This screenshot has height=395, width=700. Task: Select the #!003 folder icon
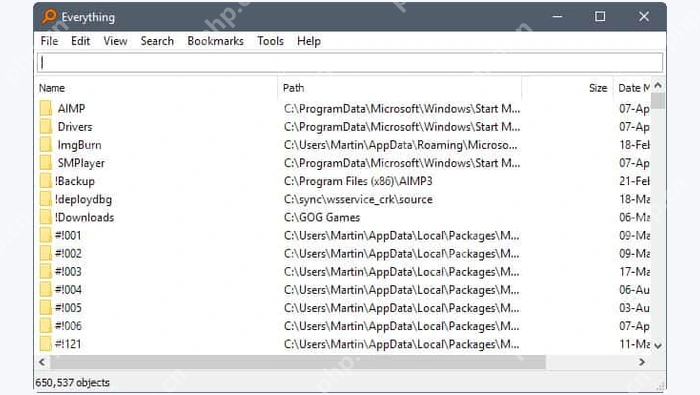[46, 271]
